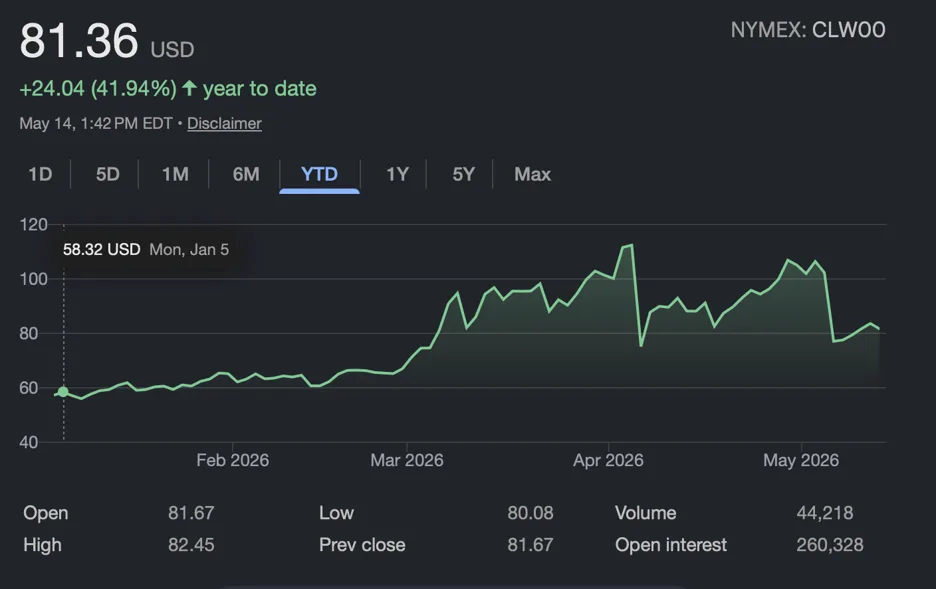
Task: Click the Volume label
Action: point(646,513)
